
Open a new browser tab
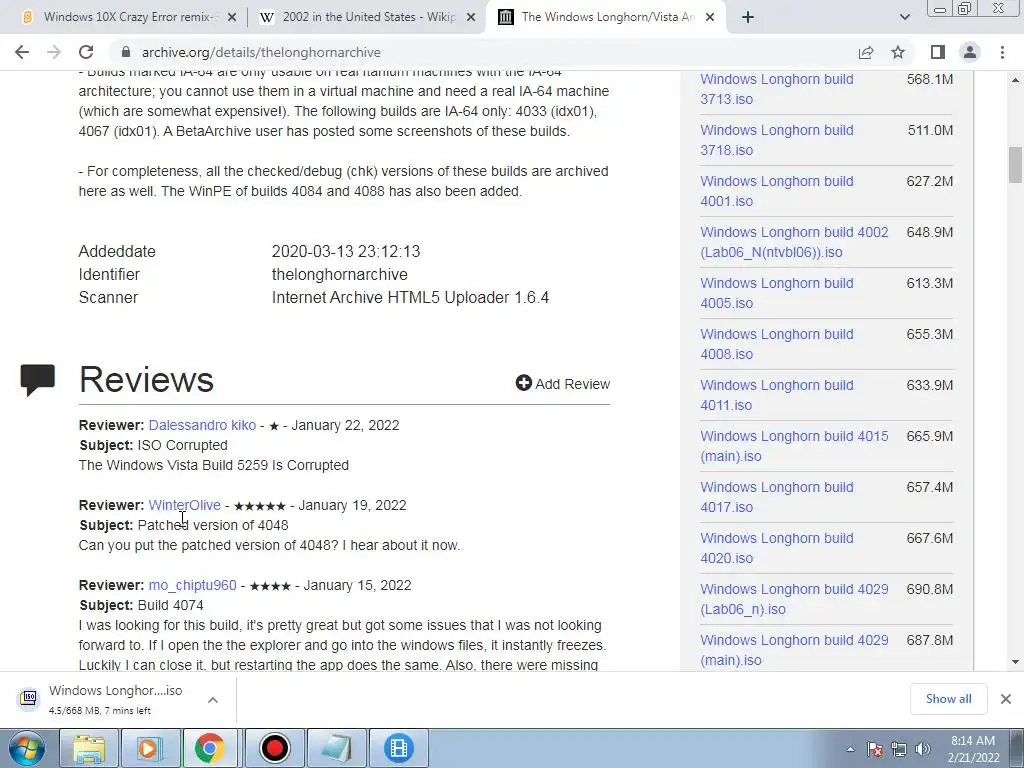coord(748,17)
